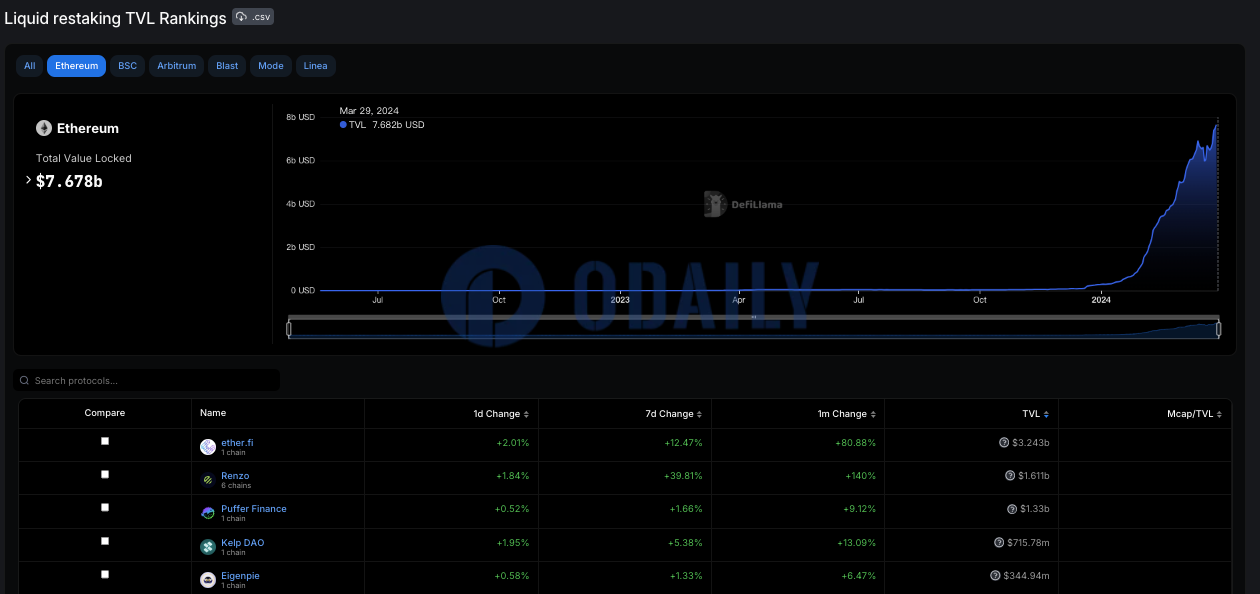Click the $3.243b TVL value

pos(1031,442)
